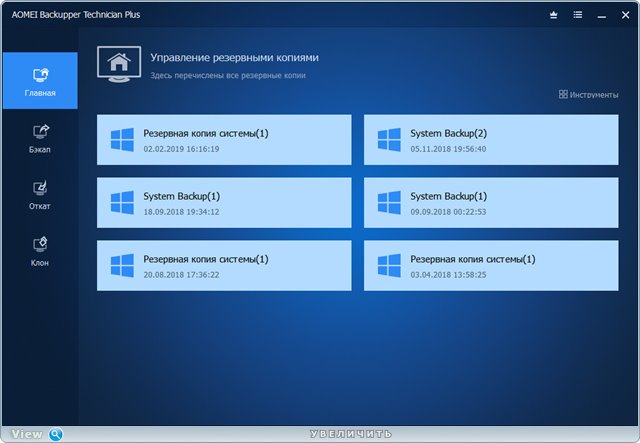Click Windows logo of 18.09.2018 backup
This screenshot has width=640, height=443.
coord(122,203)
